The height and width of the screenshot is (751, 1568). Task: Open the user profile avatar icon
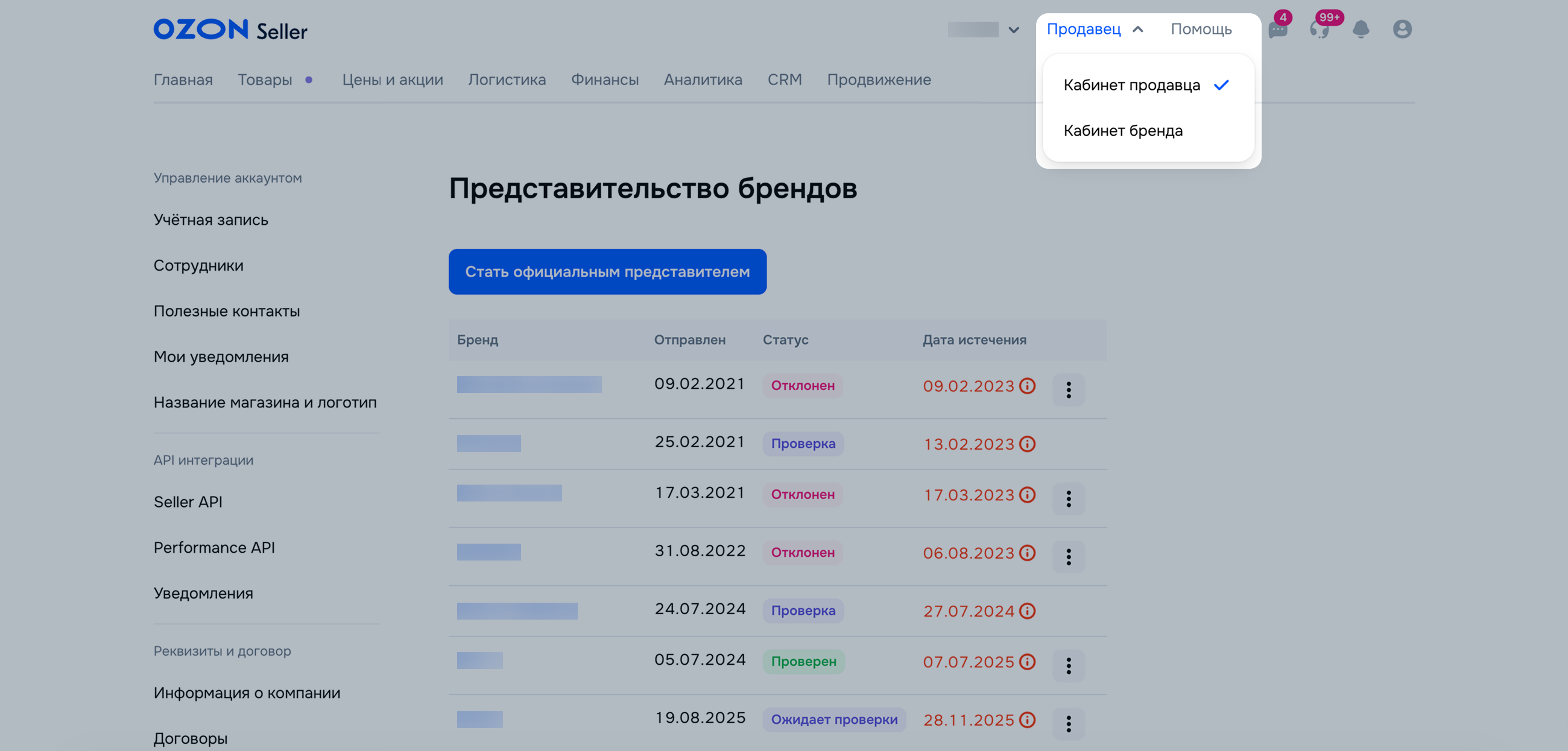[1402, 29]
